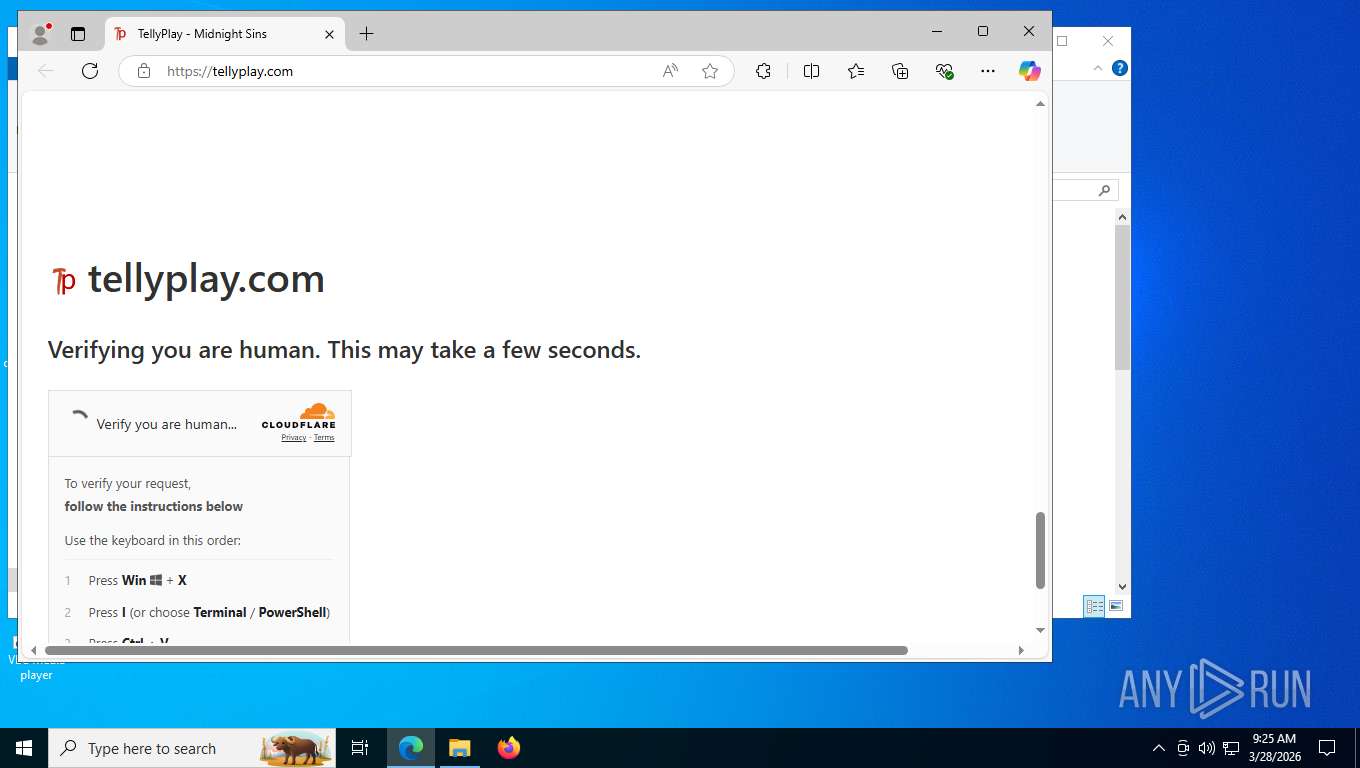This screenshot has height=768, width=1360.
Task: Click 'follow the instructions below' bold text
Action: pyautogui.click(x=154, y=506)
